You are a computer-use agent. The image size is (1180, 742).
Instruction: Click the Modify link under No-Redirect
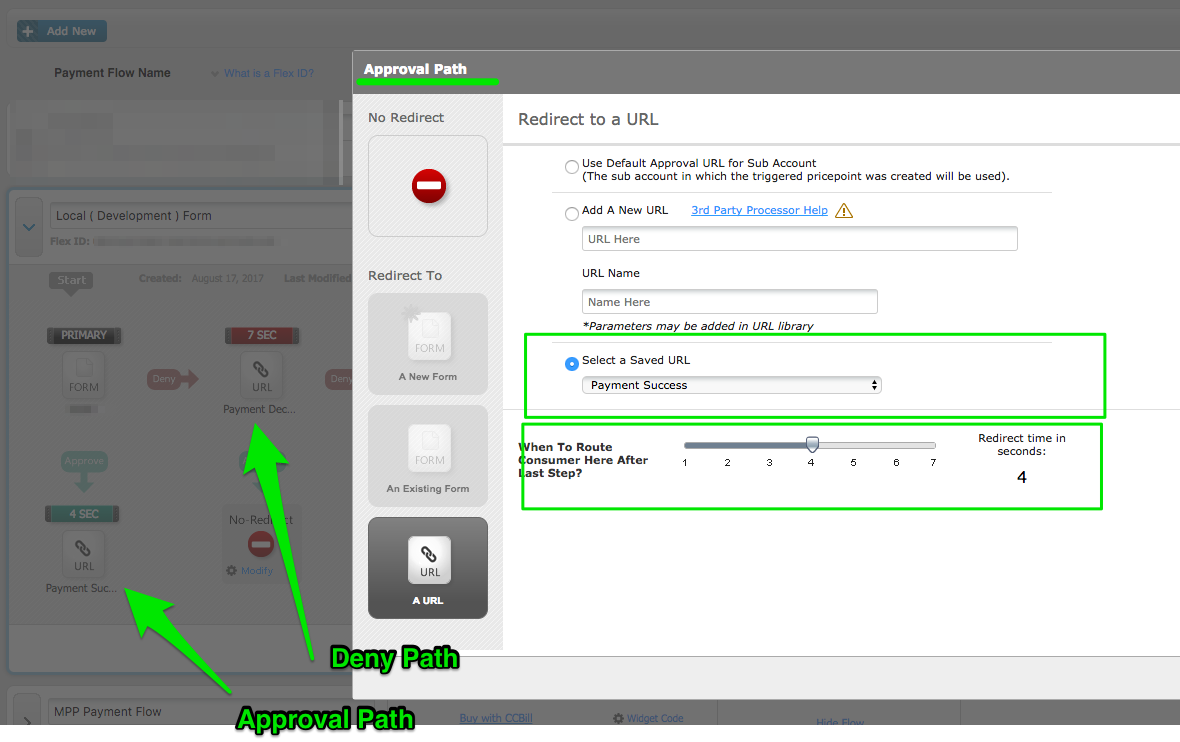257,570
